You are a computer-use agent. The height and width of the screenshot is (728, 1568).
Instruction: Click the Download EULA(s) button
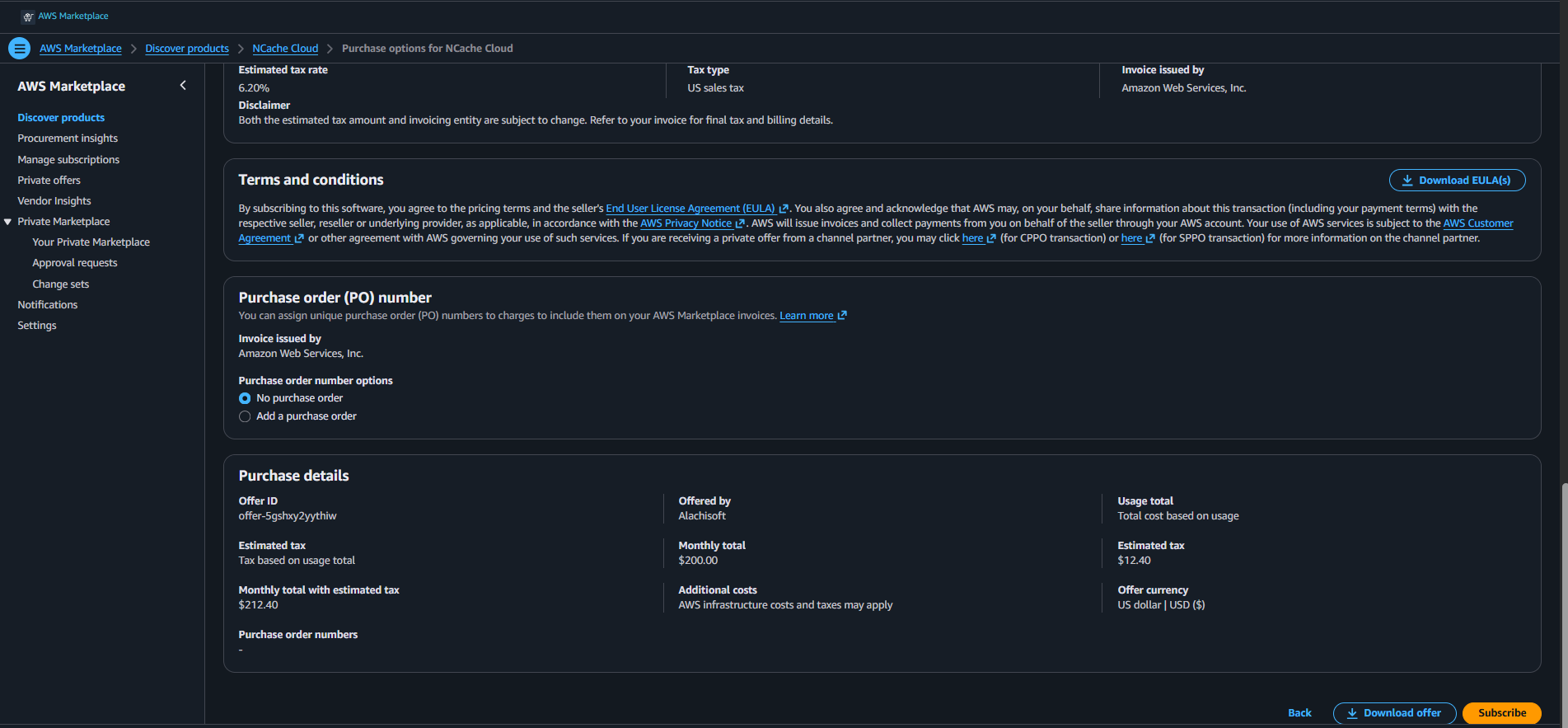(1457, 181)
